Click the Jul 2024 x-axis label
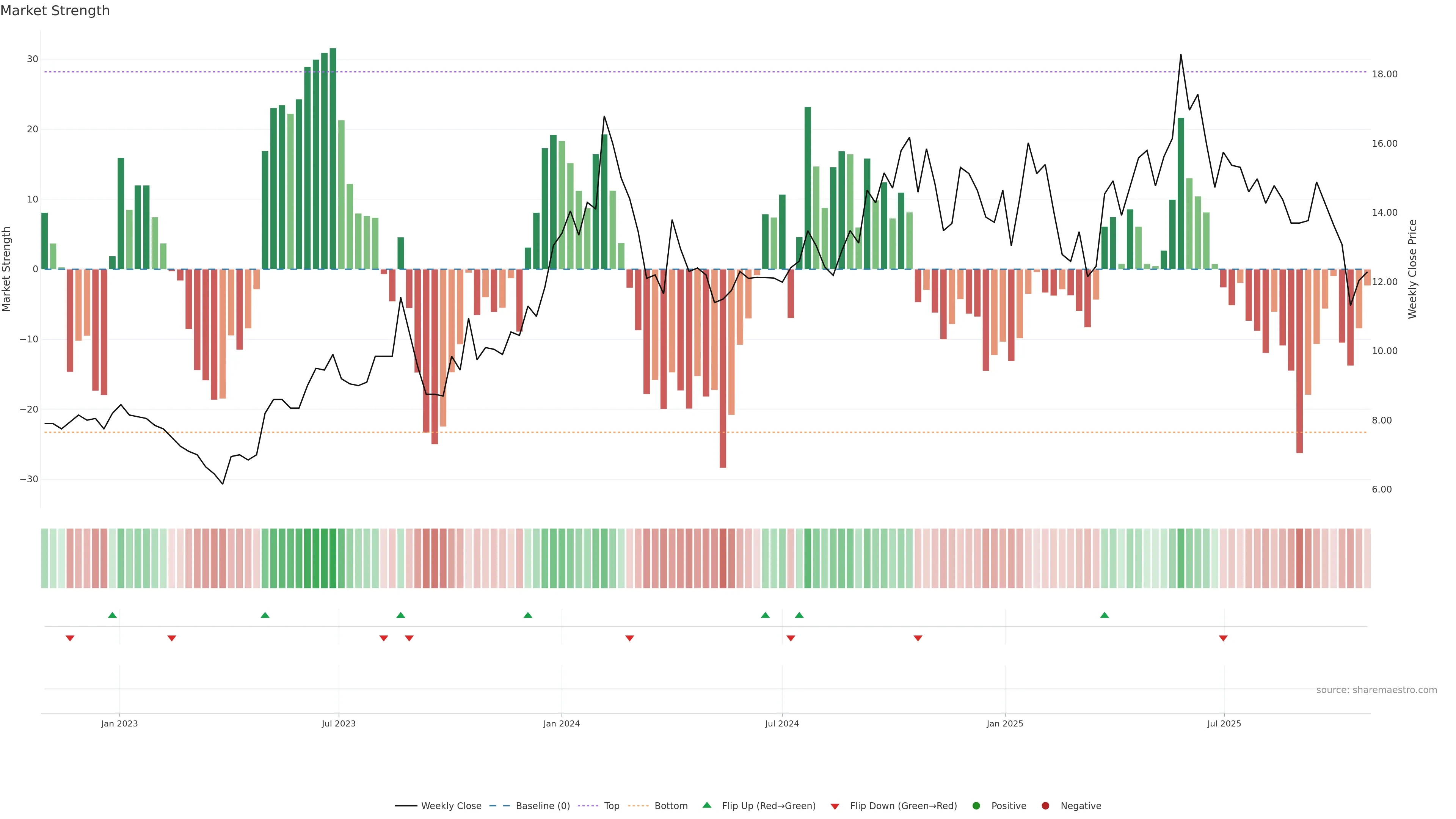1456x819 pixels. 782,723
